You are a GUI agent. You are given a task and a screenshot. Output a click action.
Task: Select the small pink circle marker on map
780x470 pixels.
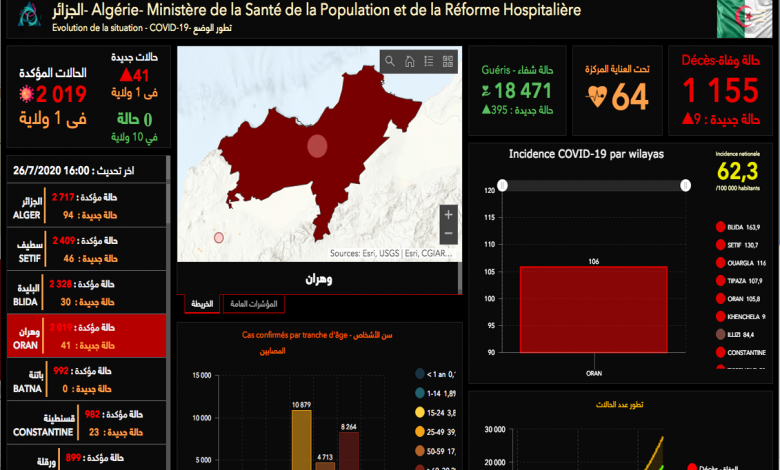pyautogui.click(x=219, y=238)
